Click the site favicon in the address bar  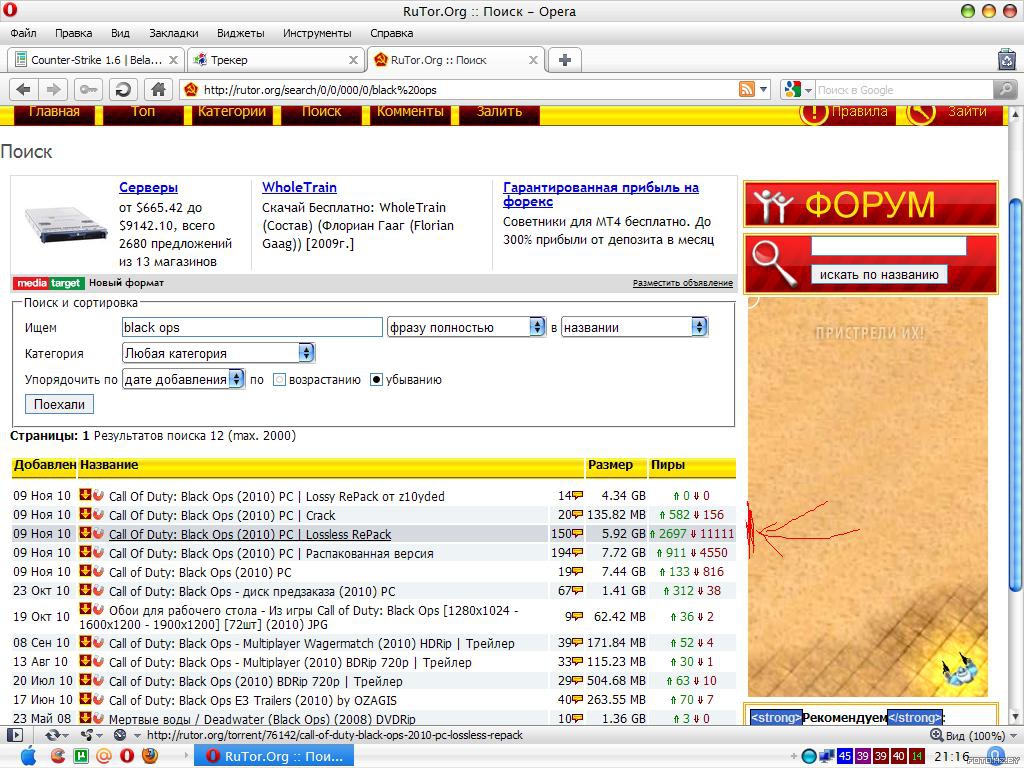point(191,89)
